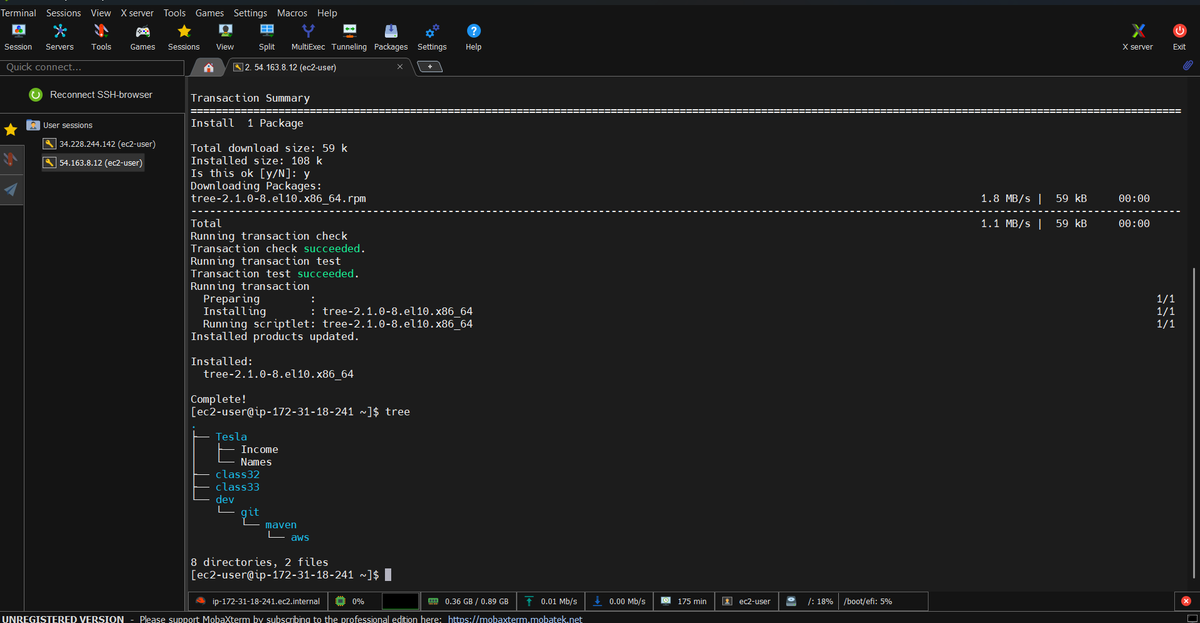Open a new tab with the plus button
Screen dimensions: 1200x623
pos(429,67)
